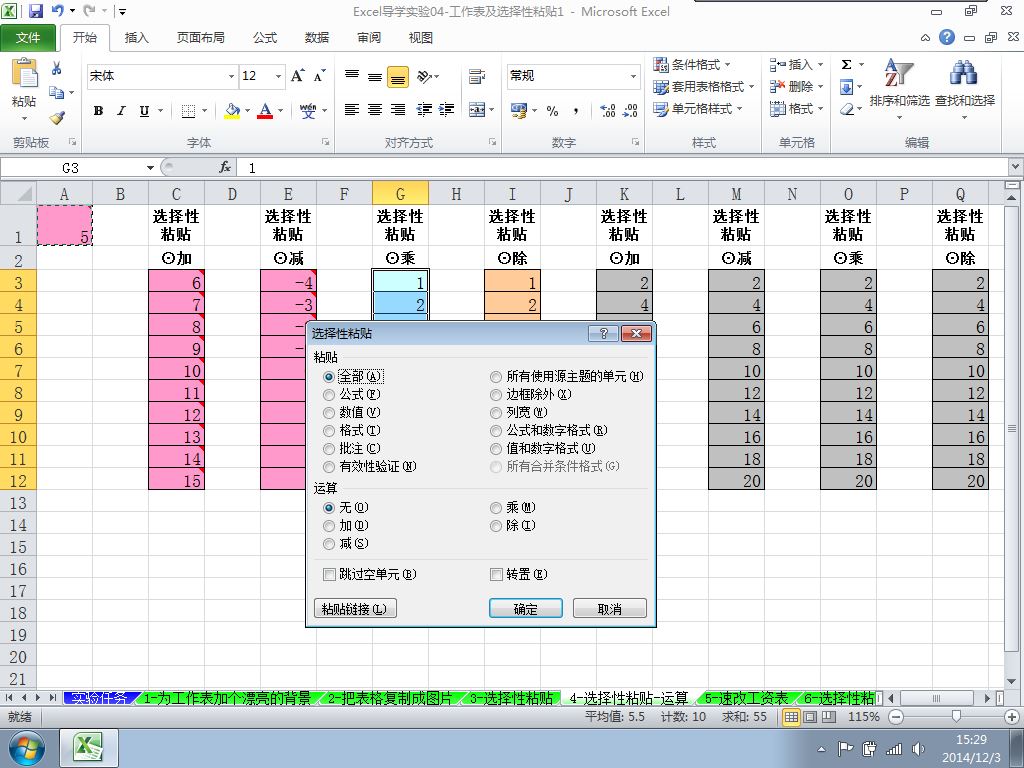
Task: Expand the Name Box dropdown arrow
Action: [150, 168]
